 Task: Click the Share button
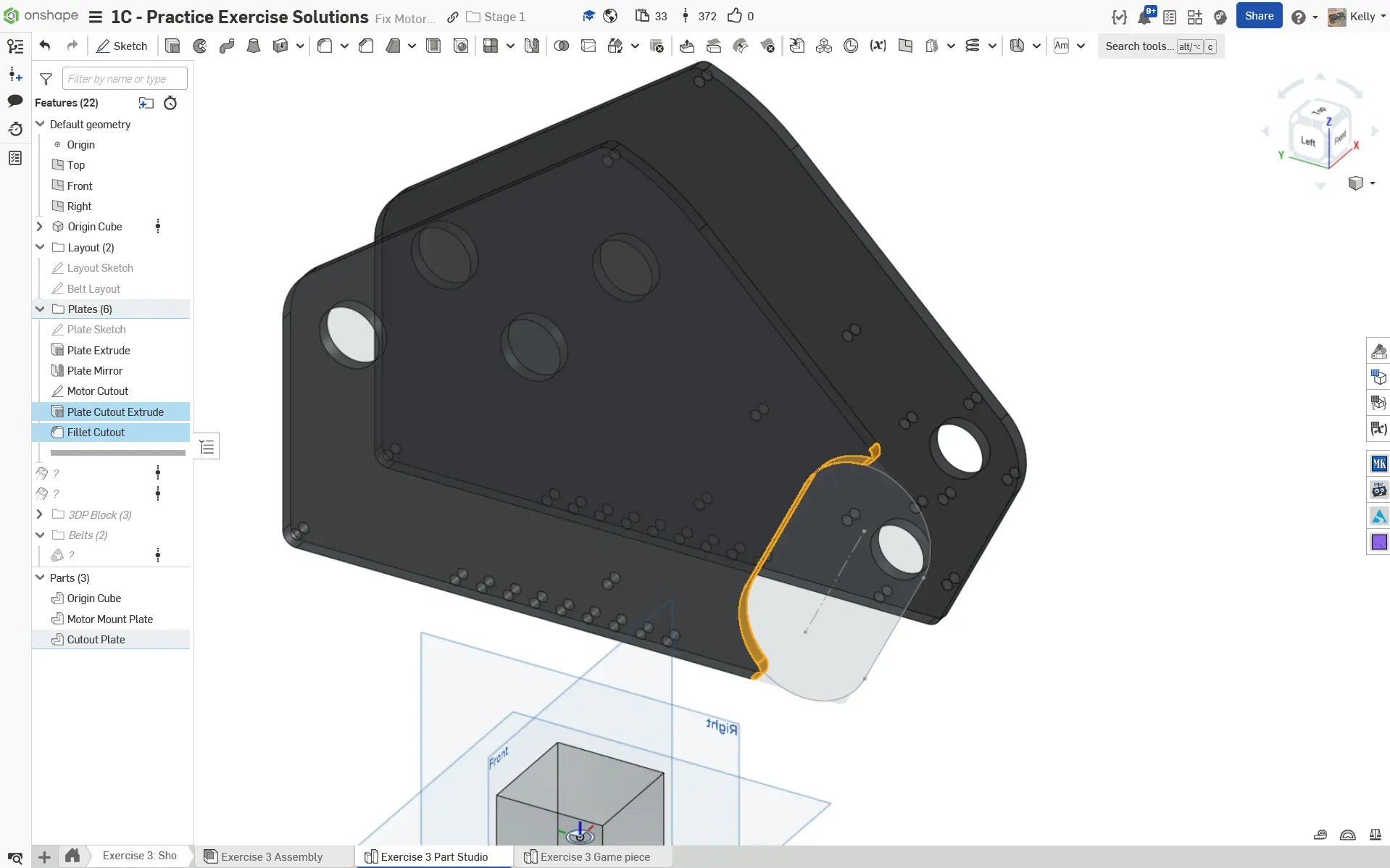point(1259,16)
